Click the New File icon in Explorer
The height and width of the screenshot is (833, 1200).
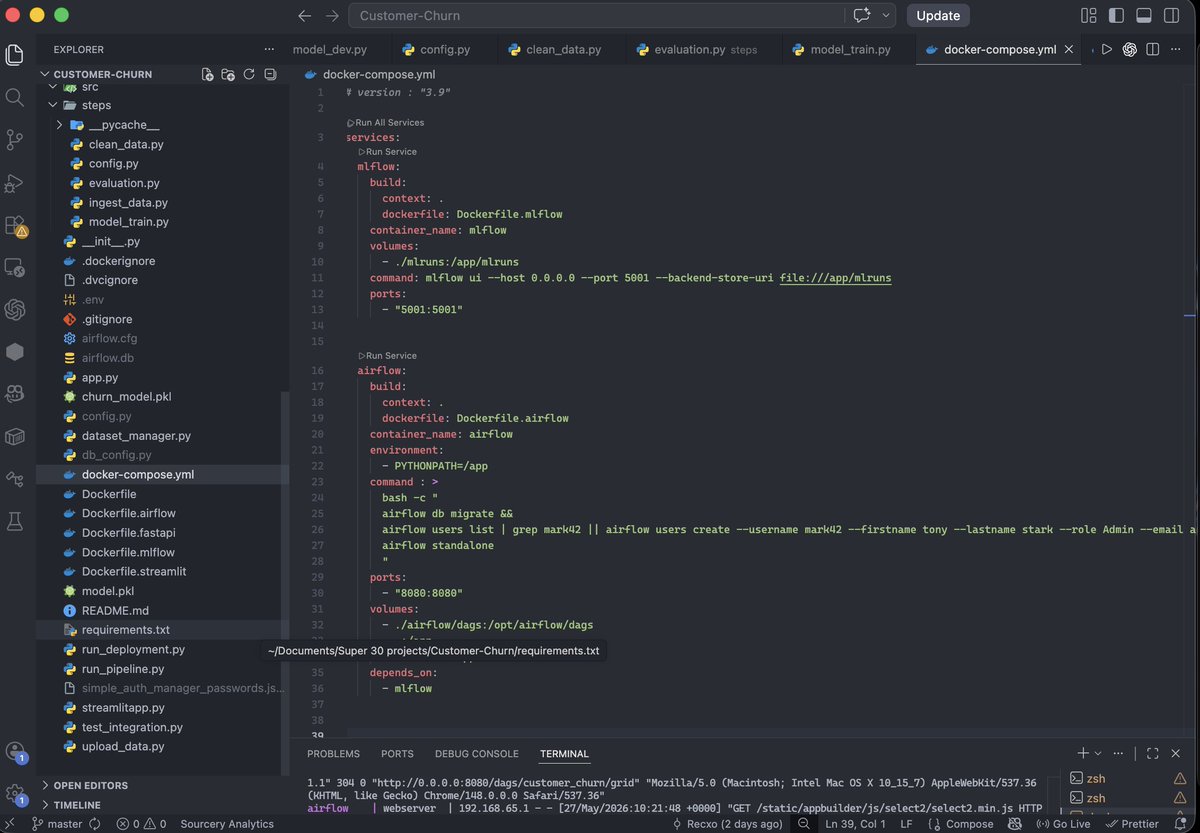point(207,74)
